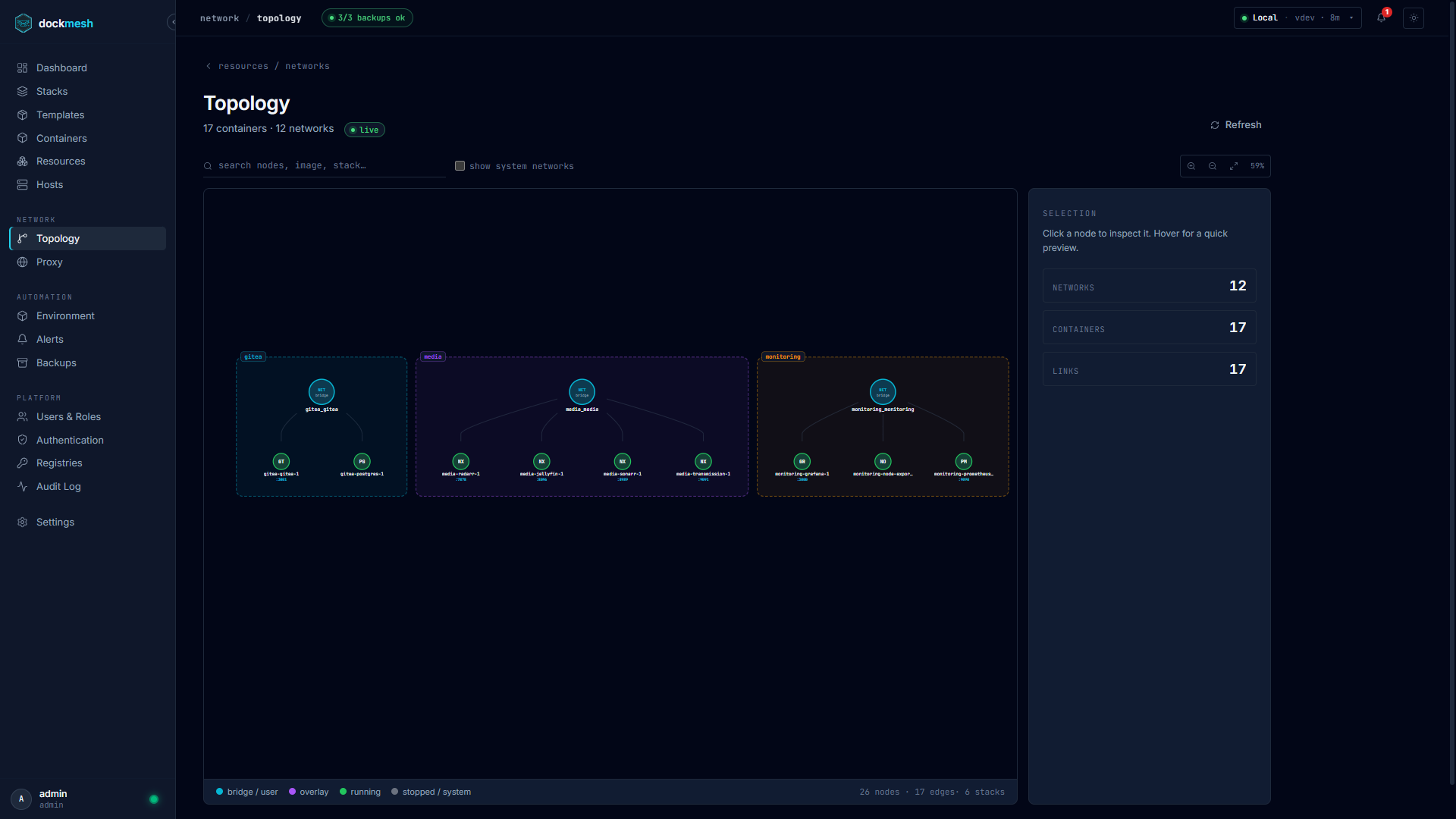Click the 3/3 backups ok badge
Image resolution: width=1456 pixels, height=819 pixels.
click(x=367, y=17)
